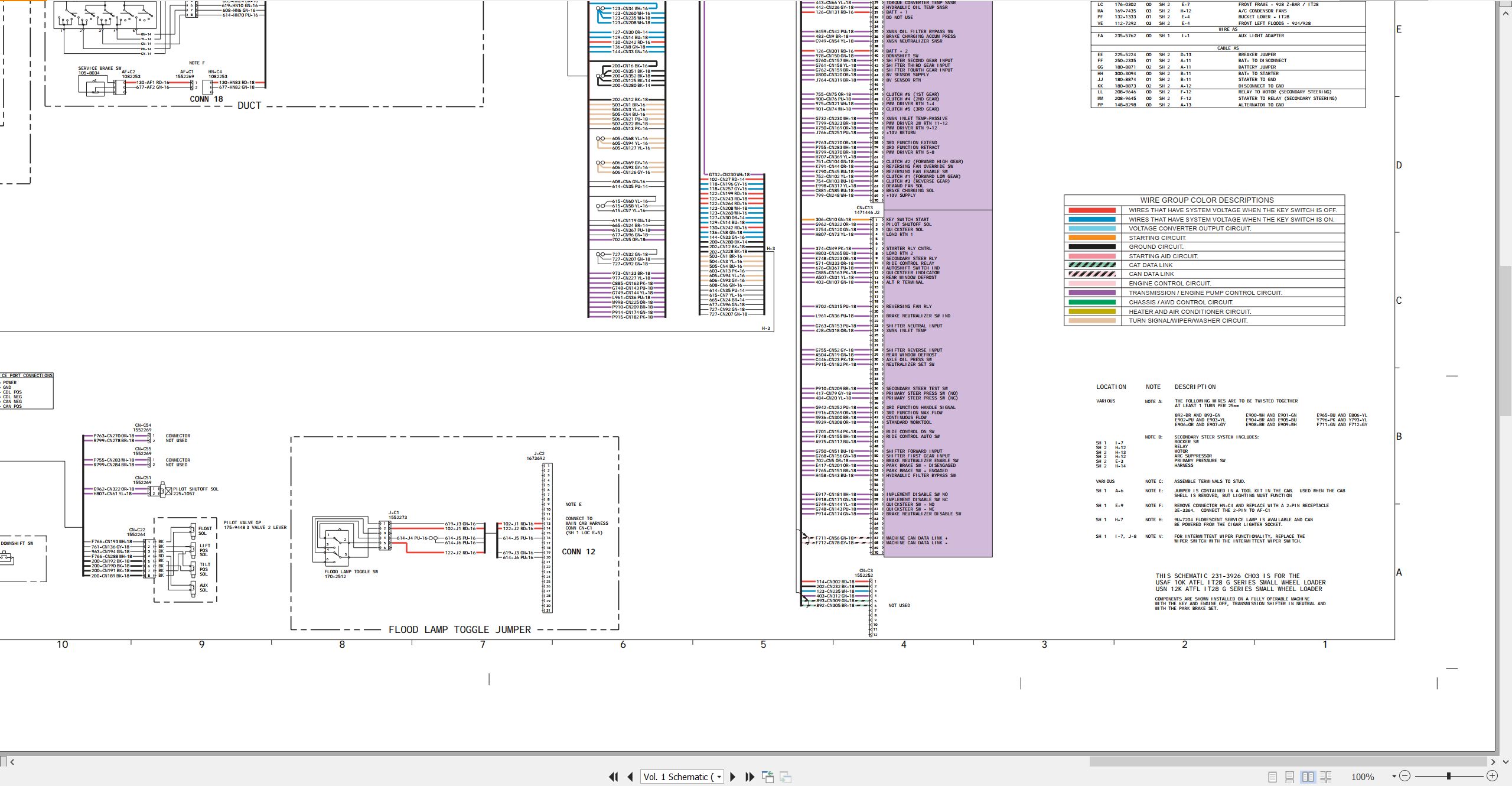Click the HYDRAULIC FILTER BYPASS SW pin label

click(x=921, y=475)
